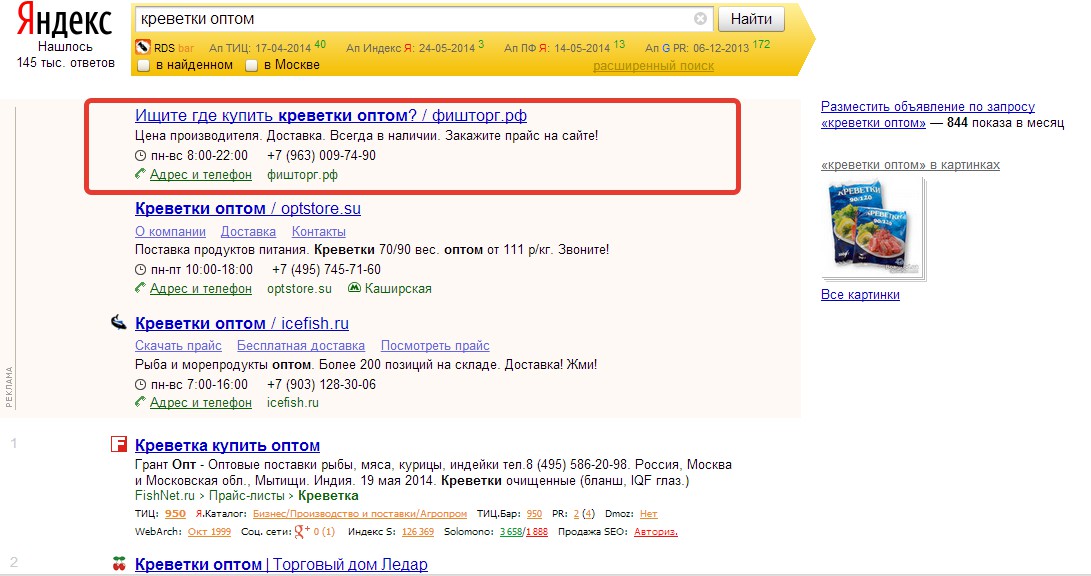This screenshot has width=1091, height=576.
Task: Click Ап ПФ Я: 14-05-2014 in RDS bar
Action: click(557, 48)
